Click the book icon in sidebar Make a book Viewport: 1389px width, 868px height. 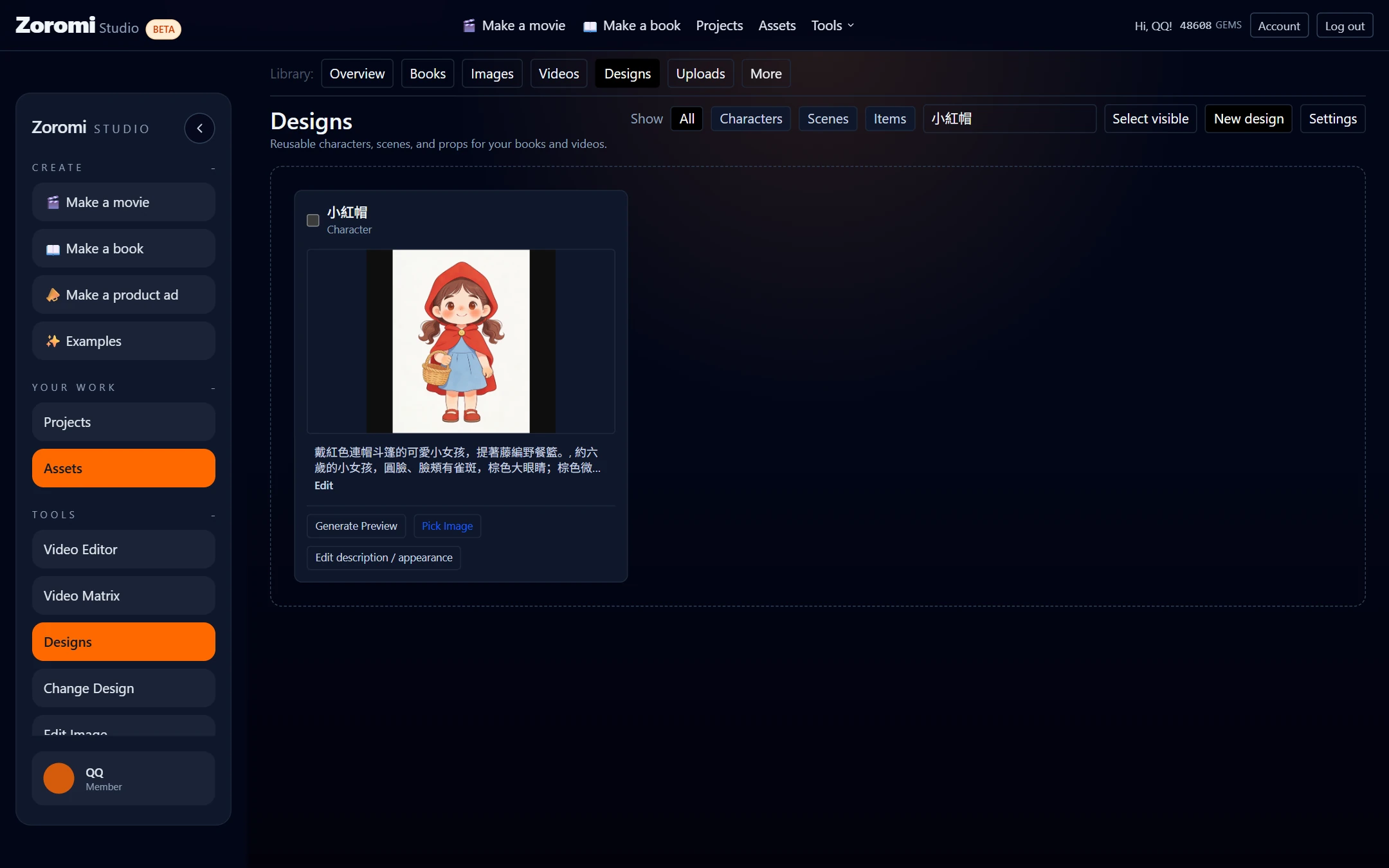[x=53, y=249]
